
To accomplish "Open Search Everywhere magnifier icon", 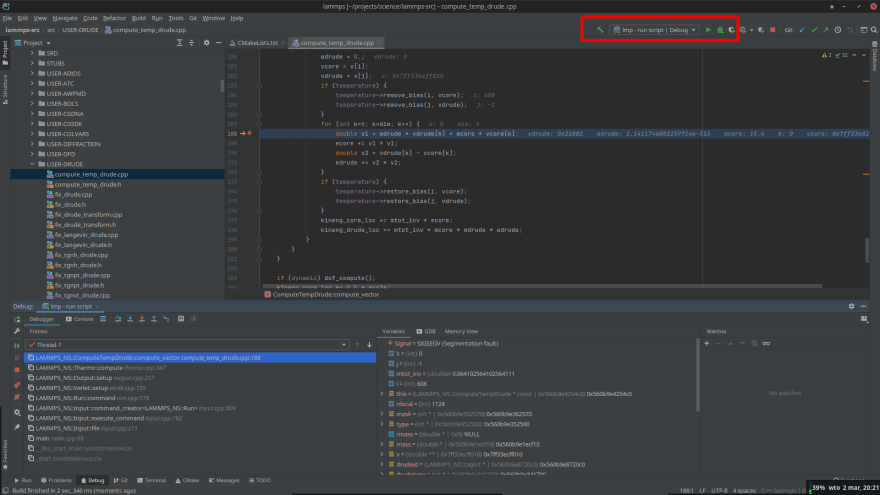I will (x=874, y=30).
